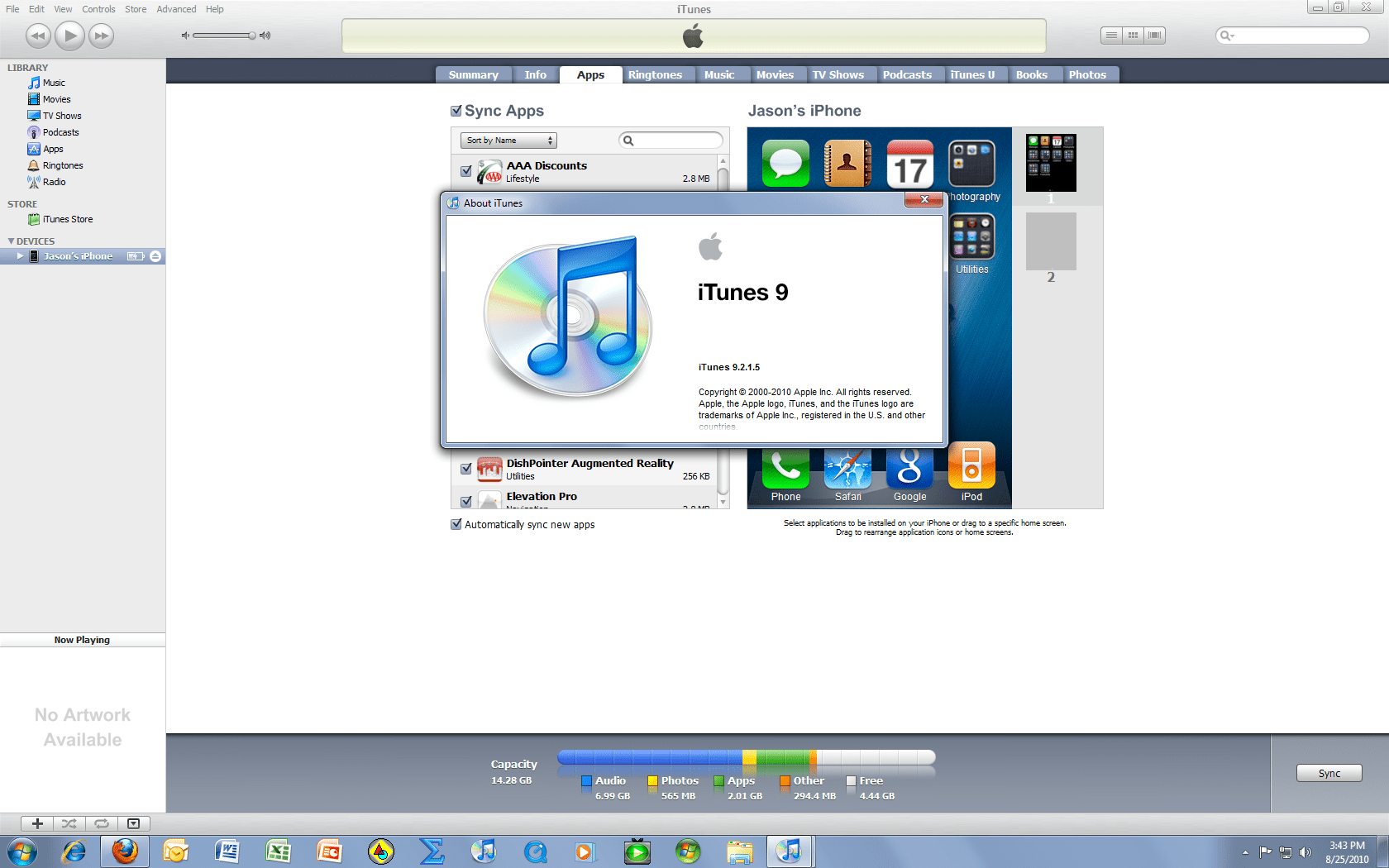The width and height of the screenshot is (1389, 868).
Task: Open Ringtones in the Library sidebar
Action: coord(63,165)
